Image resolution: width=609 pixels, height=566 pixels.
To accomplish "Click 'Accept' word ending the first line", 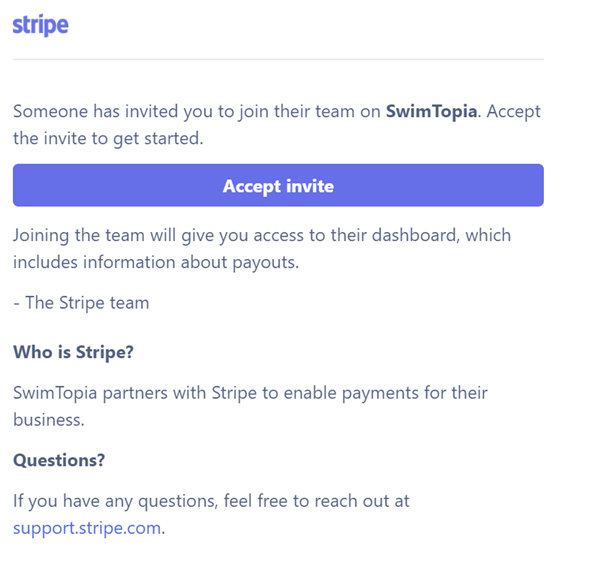I will tap(513, 111).
